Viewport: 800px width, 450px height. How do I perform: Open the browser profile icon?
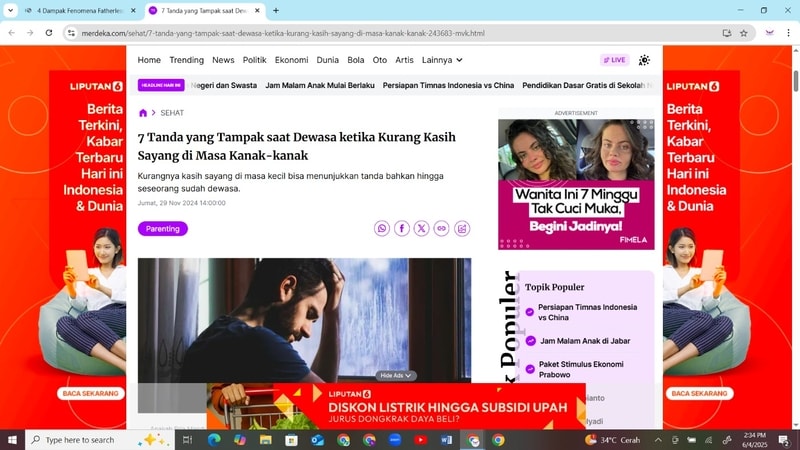tap(770, 33)
